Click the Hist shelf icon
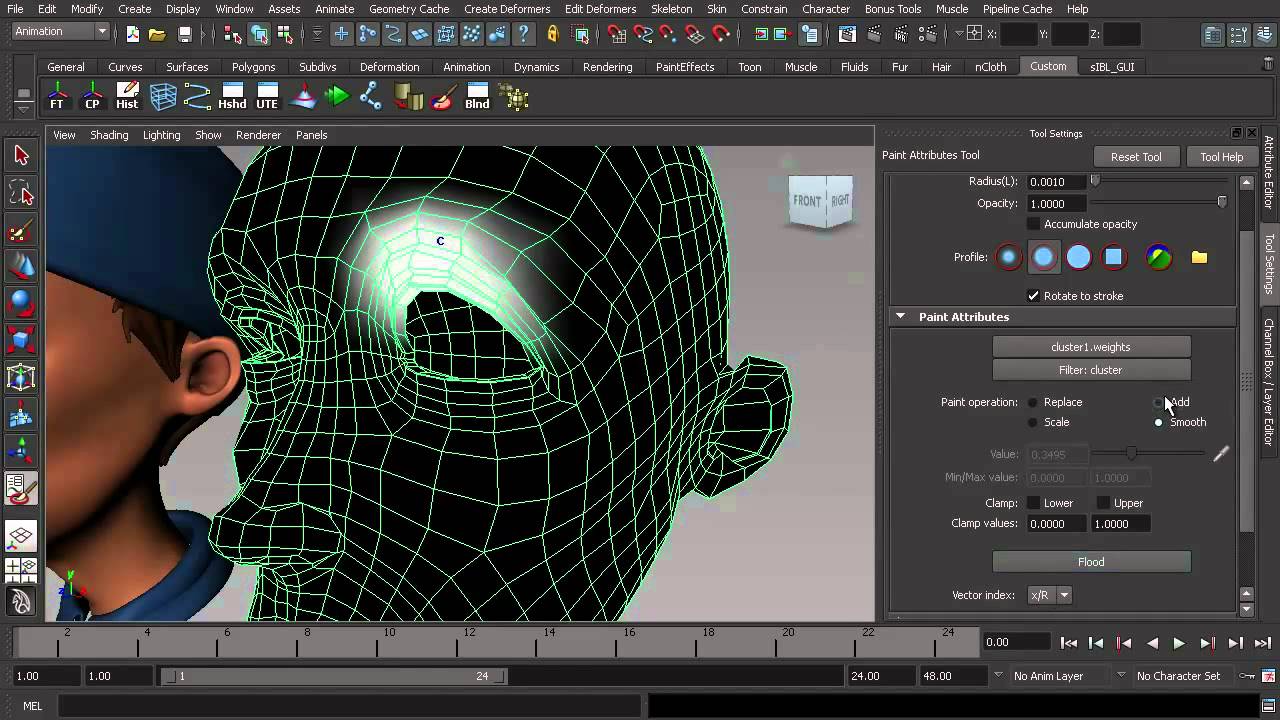The height and width of the screenshot is (720, 1280). coord(127,97)
